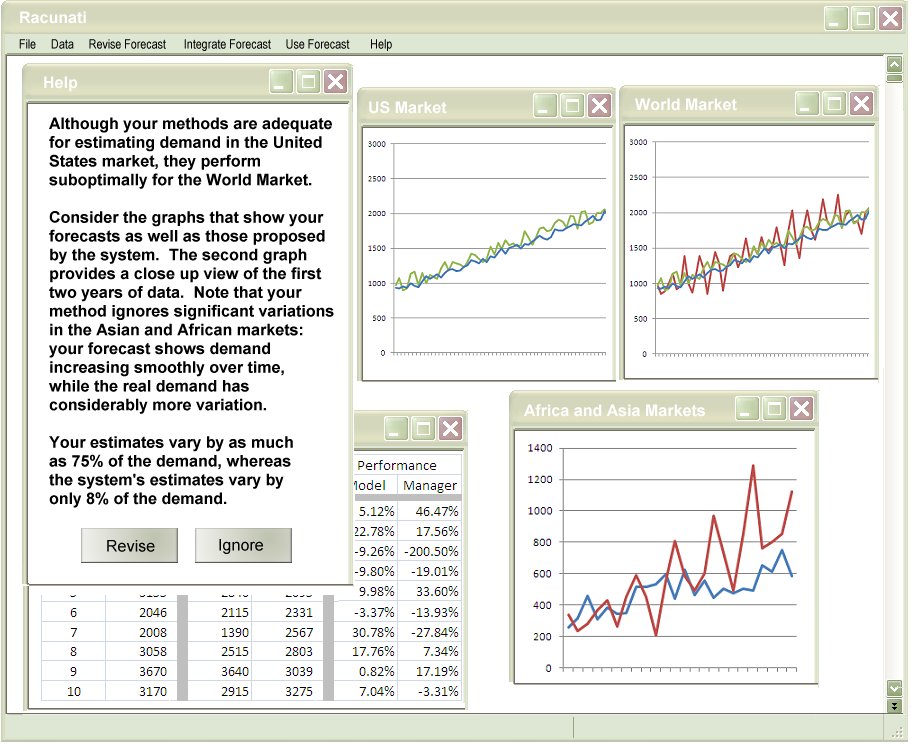Maximize the World Market window
This screenshot has width=911, height=745.
(834, 103)
